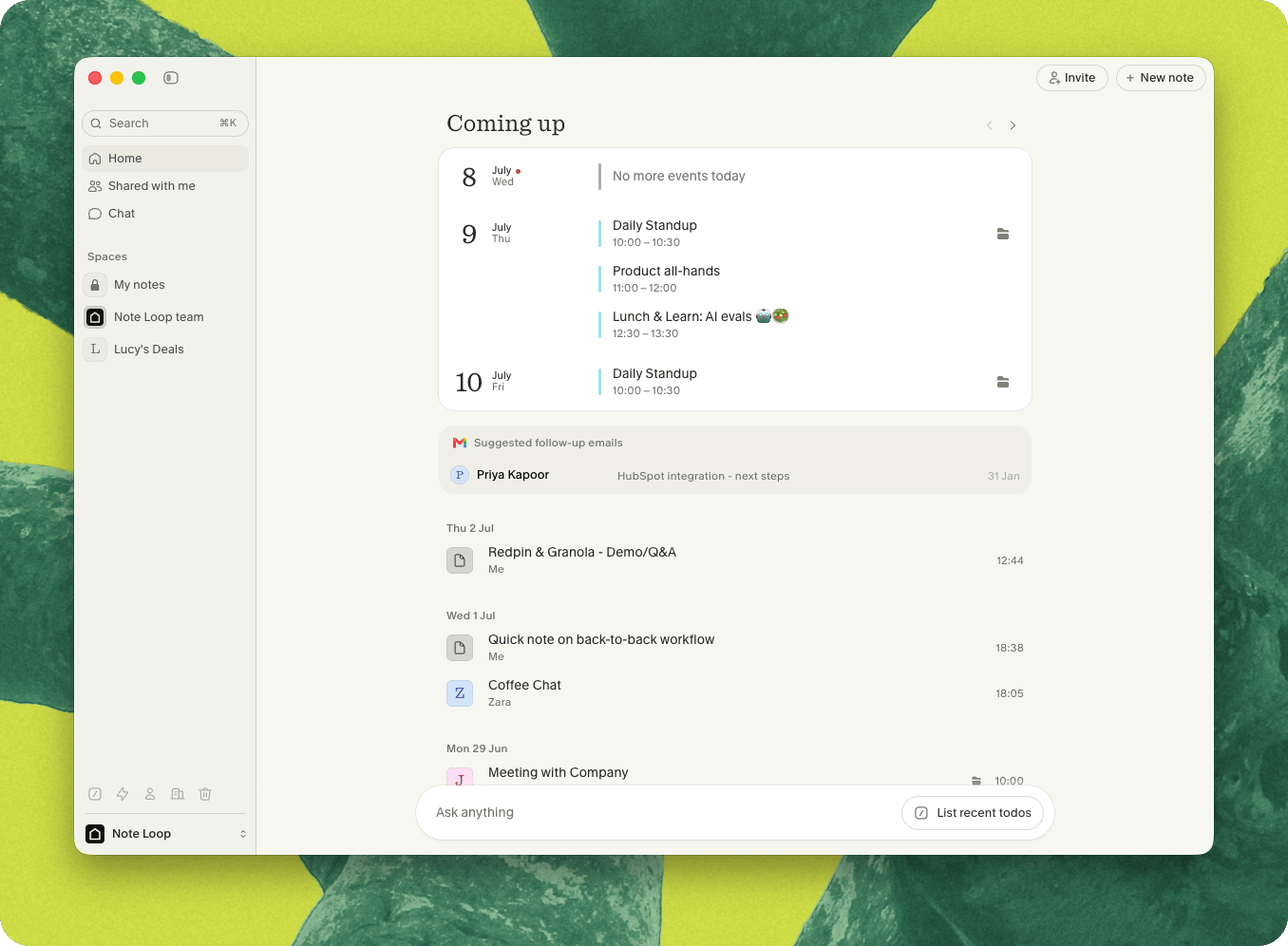The width and height of the screenshot is (1288, 946).
Task: Go to next days in Coming up
Action: pyautogui.click(x=1013, y=125)
